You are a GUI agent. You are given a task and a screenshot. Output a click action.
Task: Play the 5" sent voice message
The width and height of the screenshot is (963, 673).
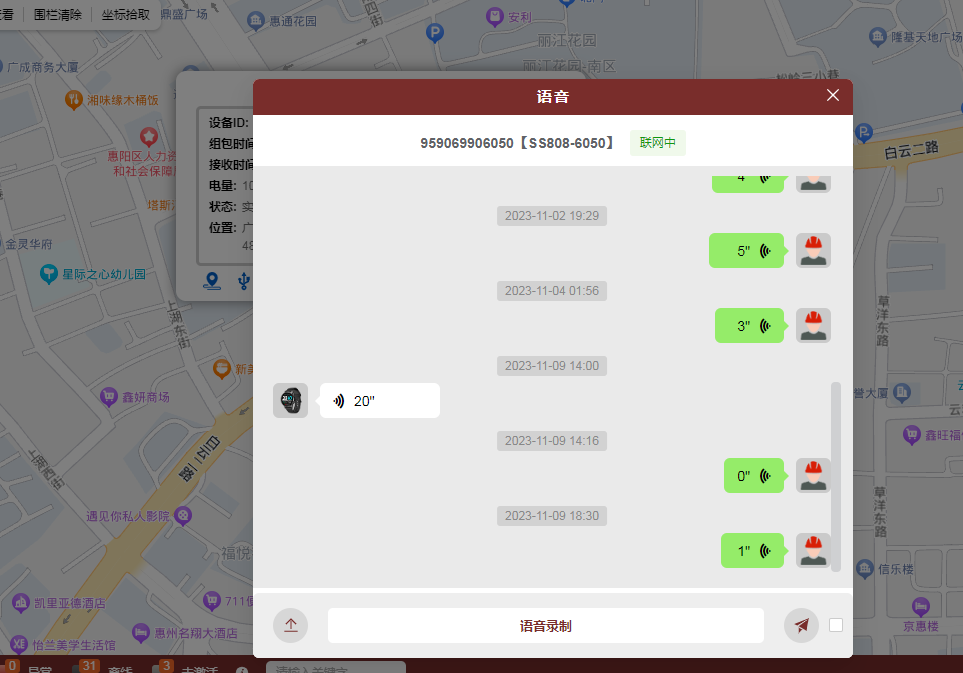tap(745, 251)
